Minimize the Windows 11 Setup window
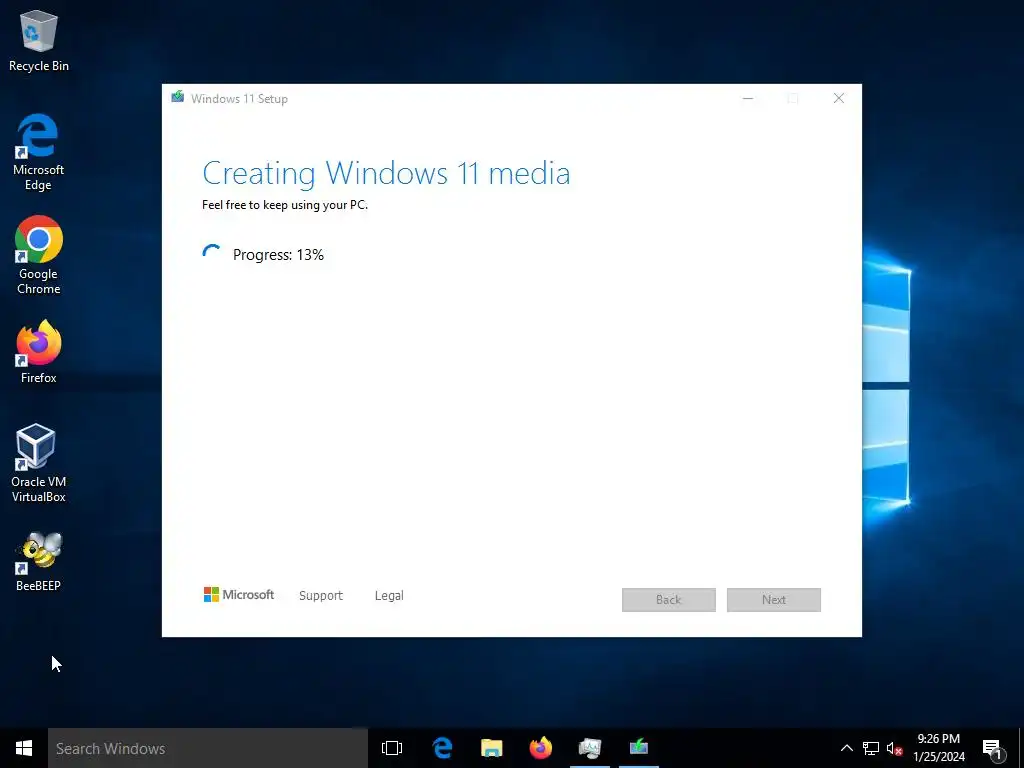 click(x=748, y=99)
